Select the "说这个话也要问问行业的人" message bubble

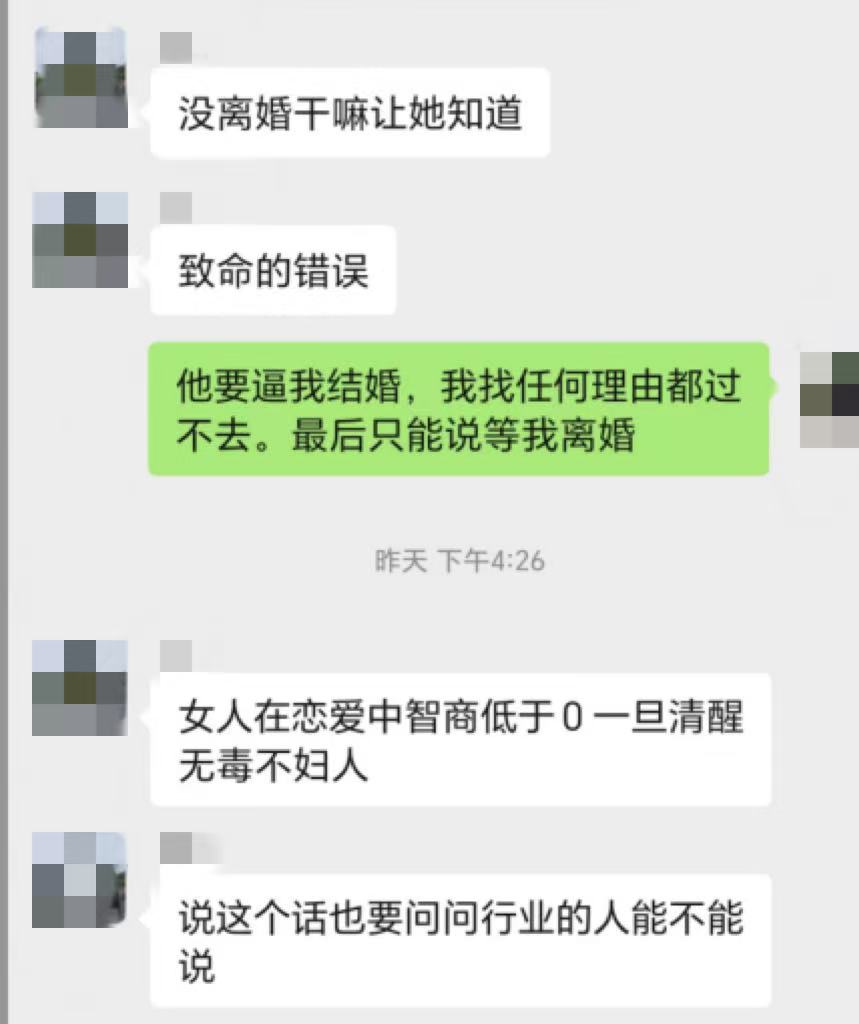(x=461, y=940)
